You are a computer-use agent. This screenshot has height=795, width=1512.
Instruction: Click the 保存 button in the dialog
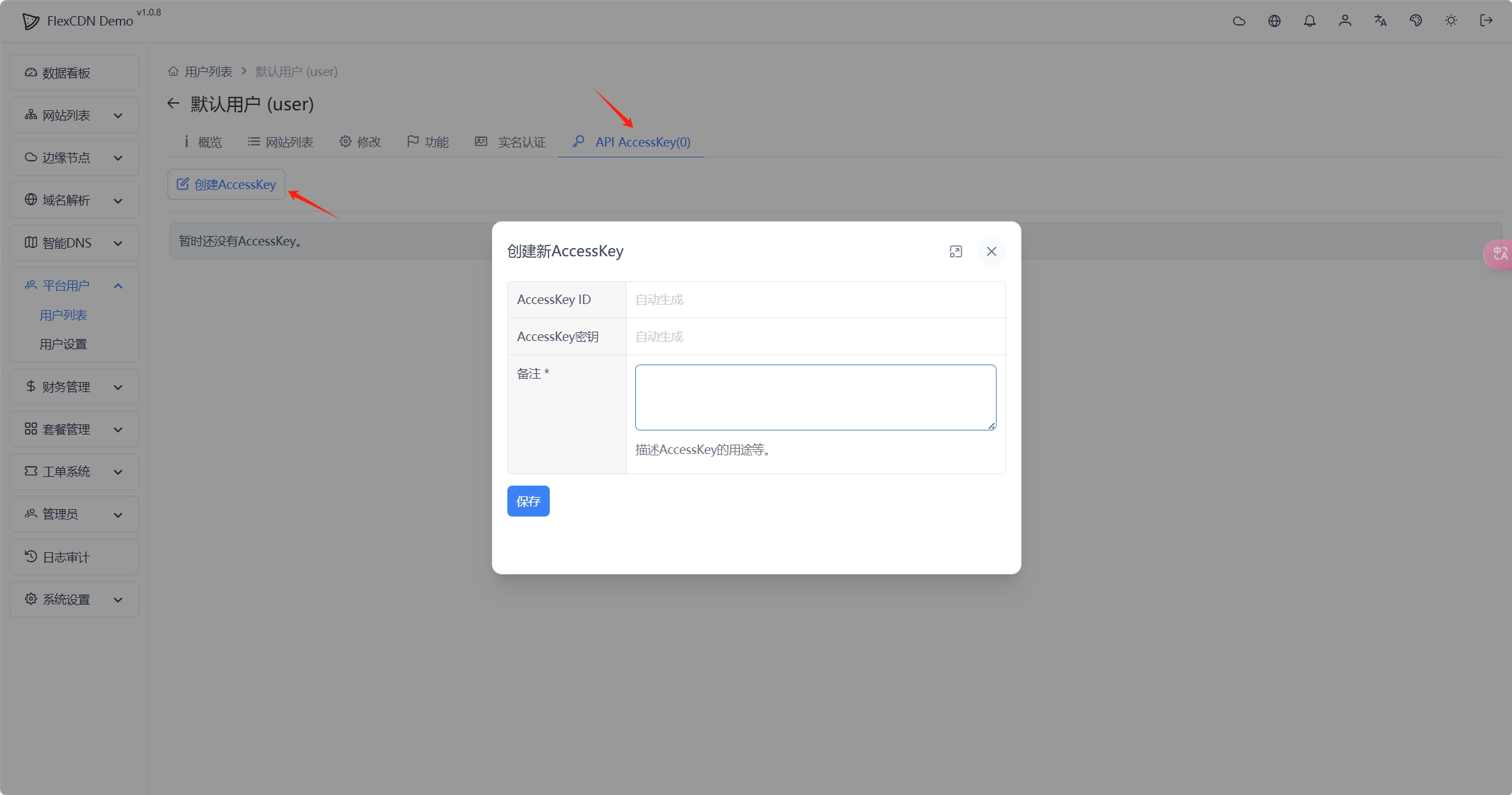click(528, 500)
